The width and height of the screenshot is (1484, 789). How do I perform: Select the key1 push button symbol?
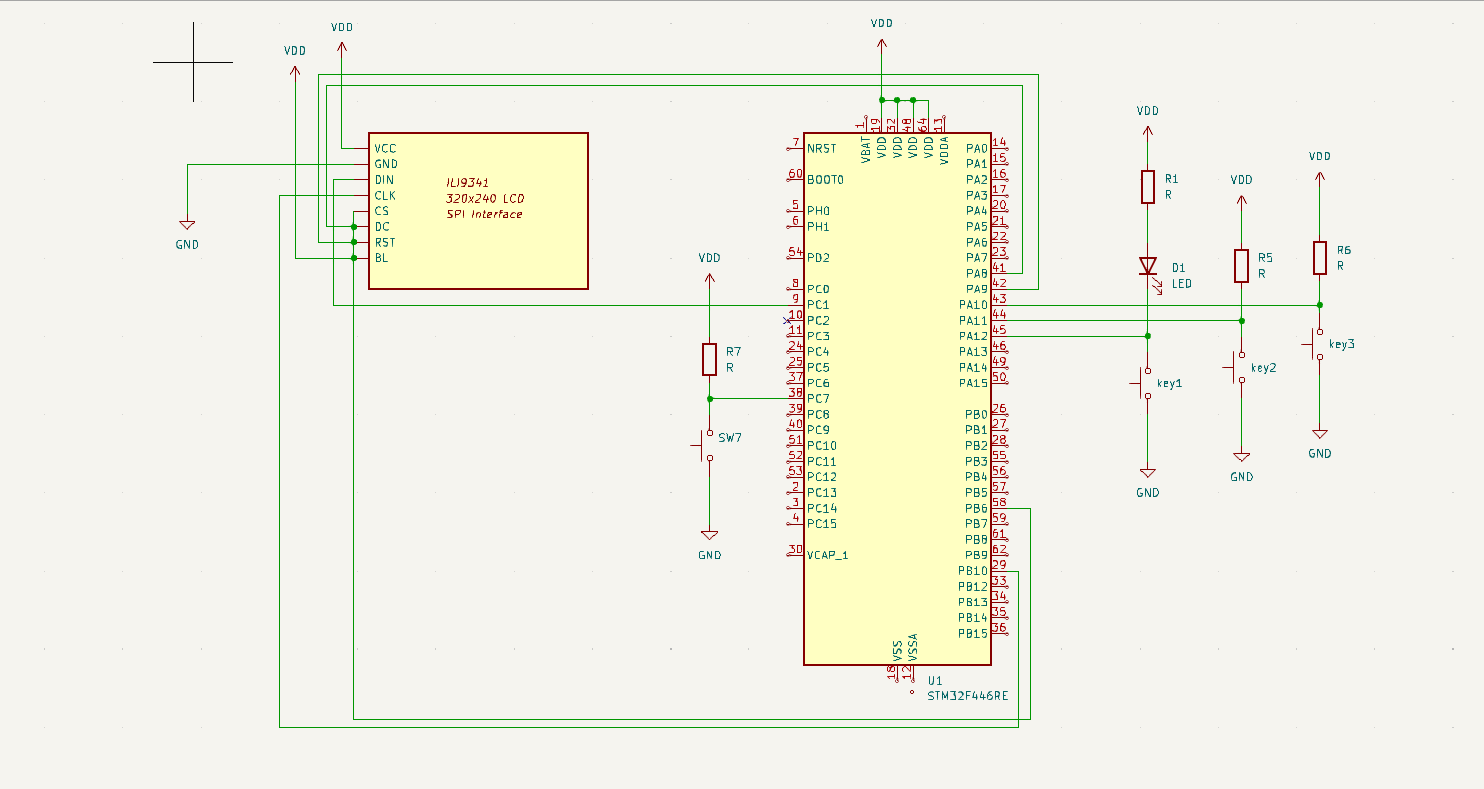[1143, 383]
